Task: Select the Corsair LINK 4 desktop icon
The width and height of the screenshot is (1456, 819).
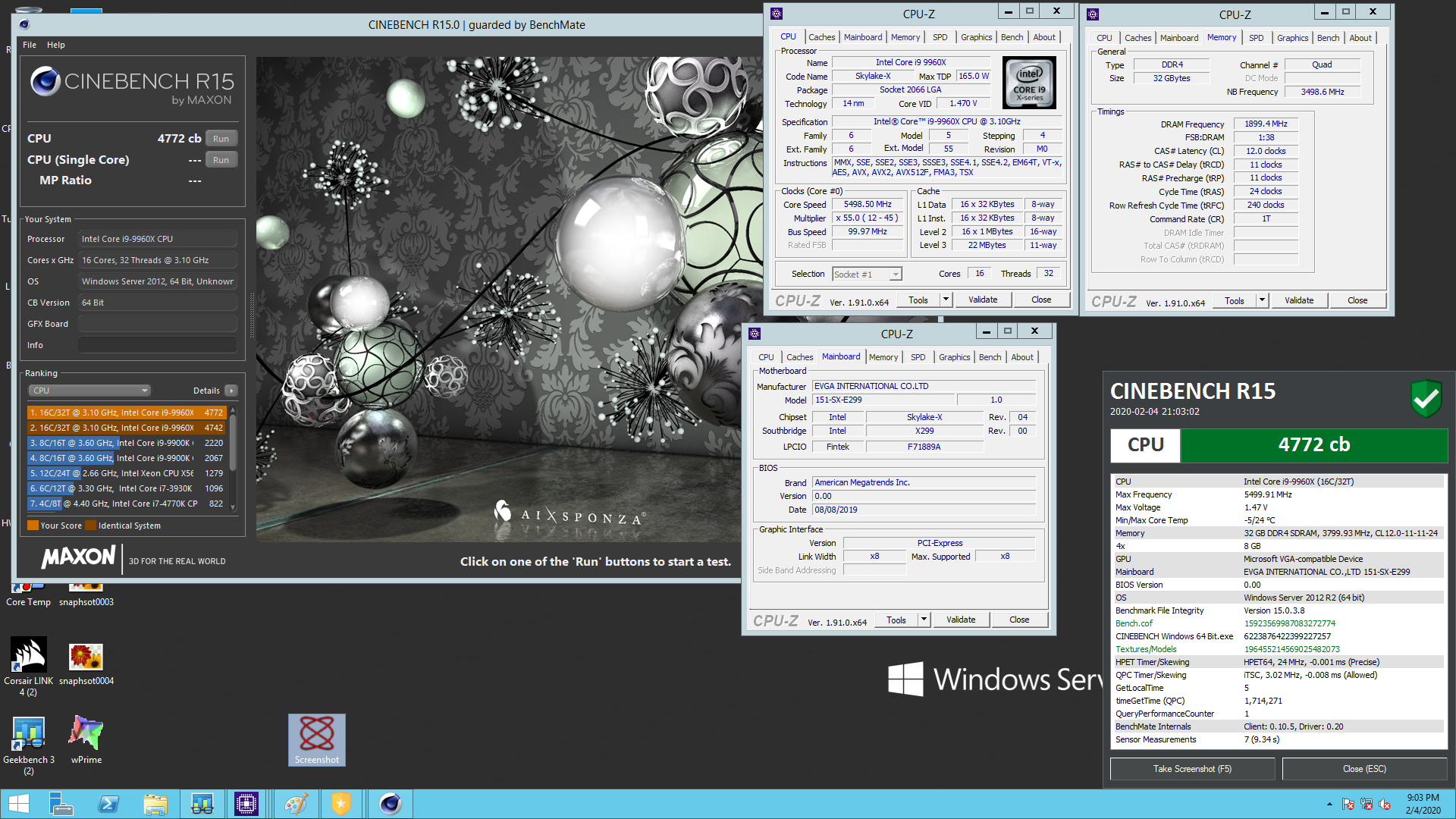Action: click(28, 667)
